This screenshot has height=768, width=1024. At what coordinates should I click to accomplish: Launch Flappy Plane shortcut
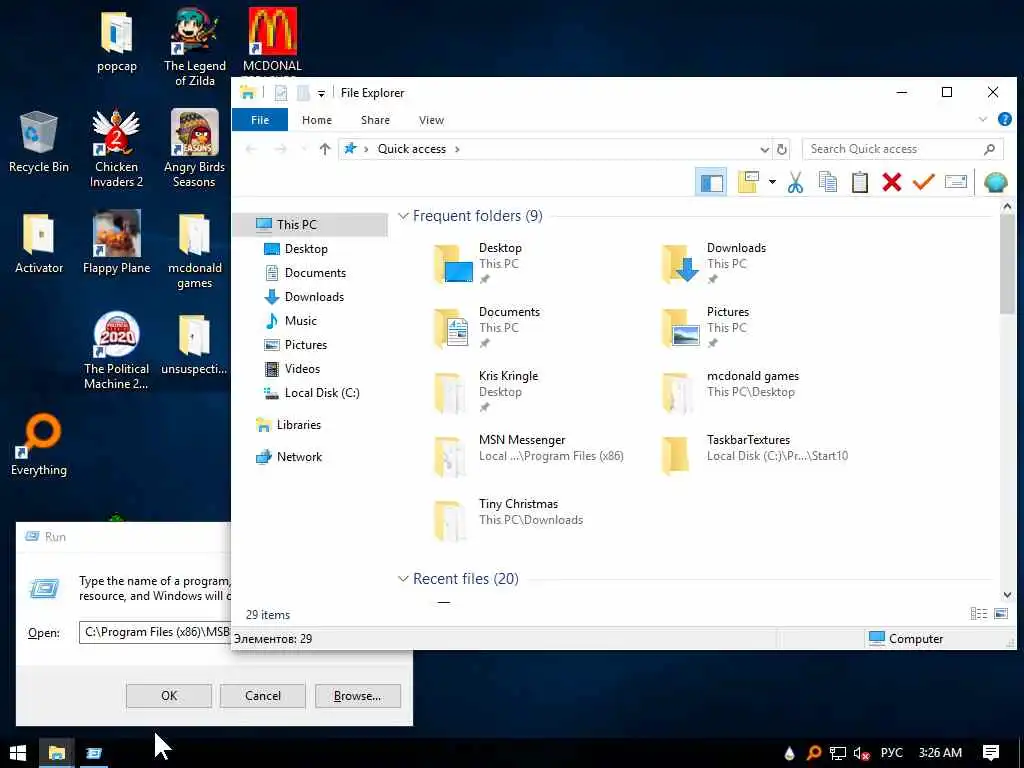116,243
